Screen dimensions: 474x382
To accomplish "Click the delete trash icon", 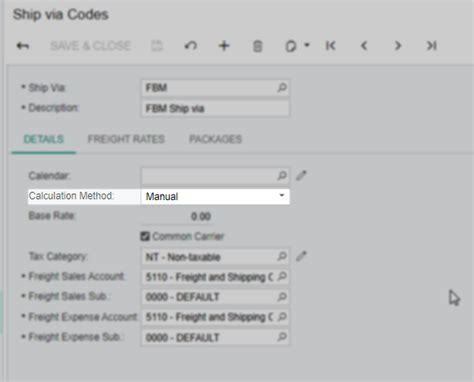I will 257,46.
